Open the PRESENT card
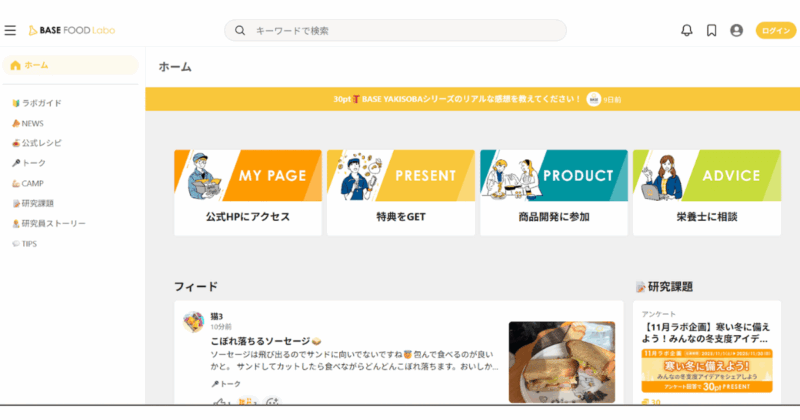The width and height of the screenshot is (800, 420). (401, 192)
